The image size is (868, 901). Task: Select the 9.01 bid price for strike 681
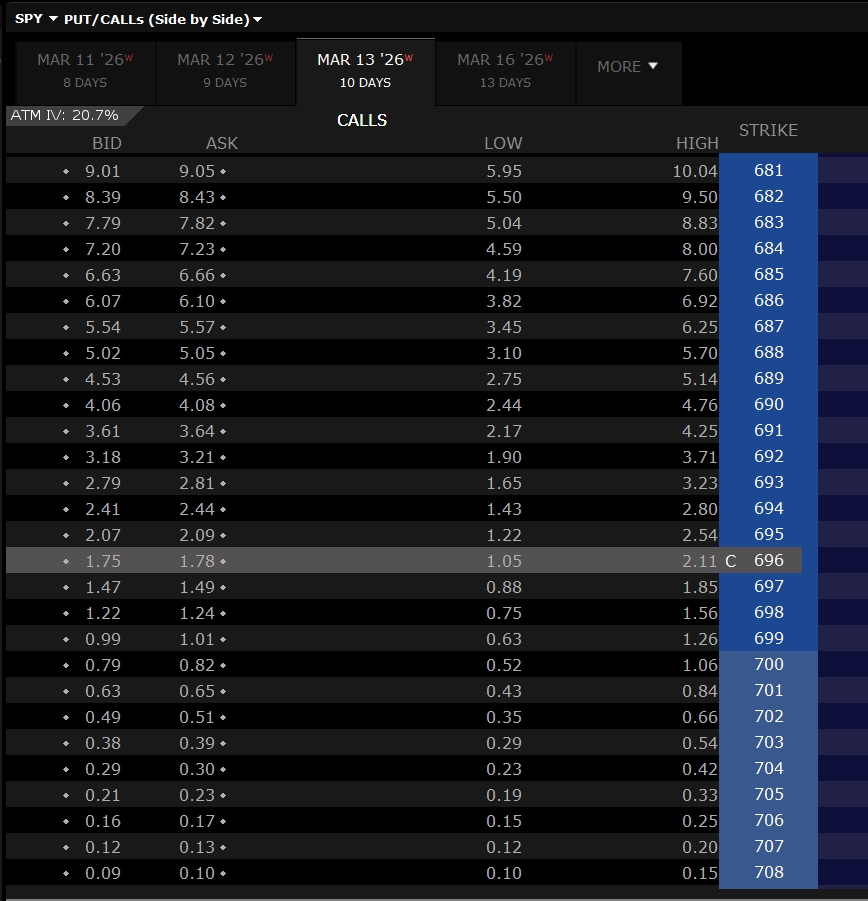(103, 171)
